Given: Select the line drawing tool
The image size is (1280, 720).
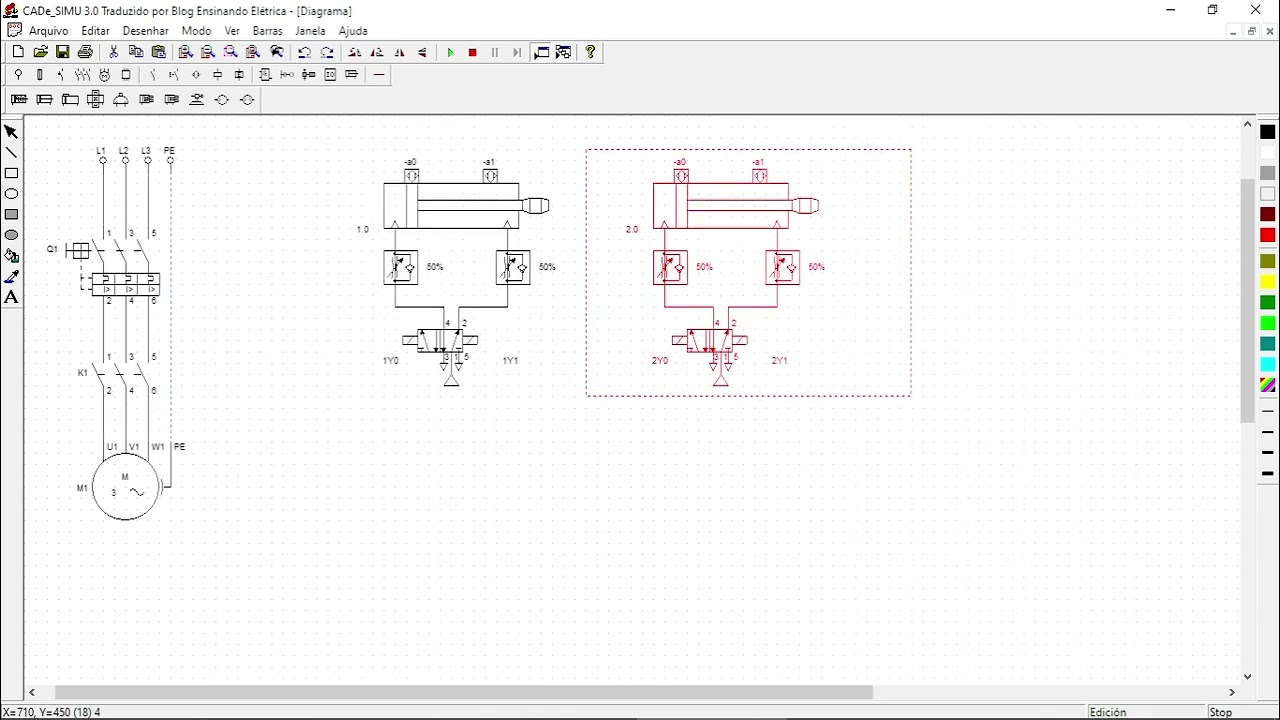Looking at the screenshot, I should (12, 153).
